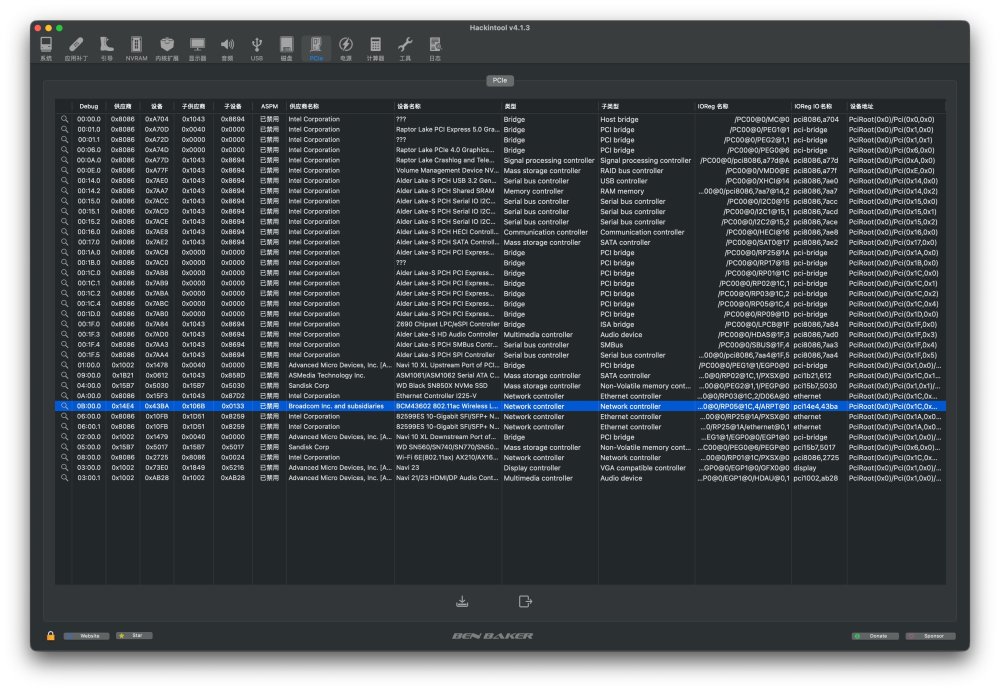Open the Boot (引导) boot icon
Image resolution: width=1000 pixels, height=691 pixels.
[107, 48]
